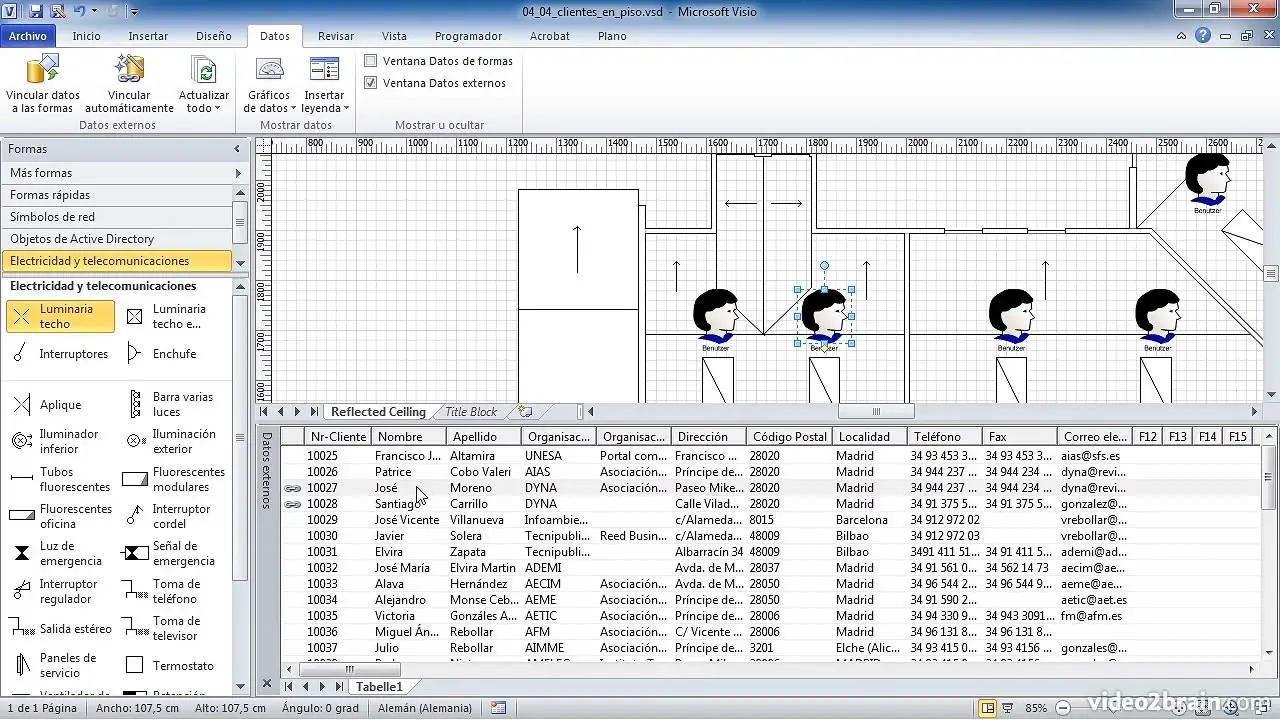Select the row for client 10029
This screenshot has width=1280, height=720.
click(768, 520)
